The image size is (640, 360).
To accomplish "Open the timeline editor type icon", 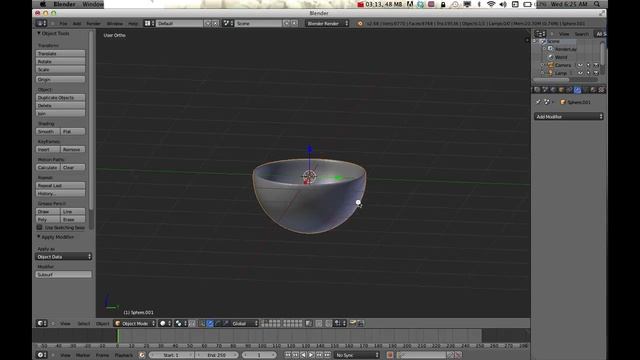I will click(x=42, y=355).
